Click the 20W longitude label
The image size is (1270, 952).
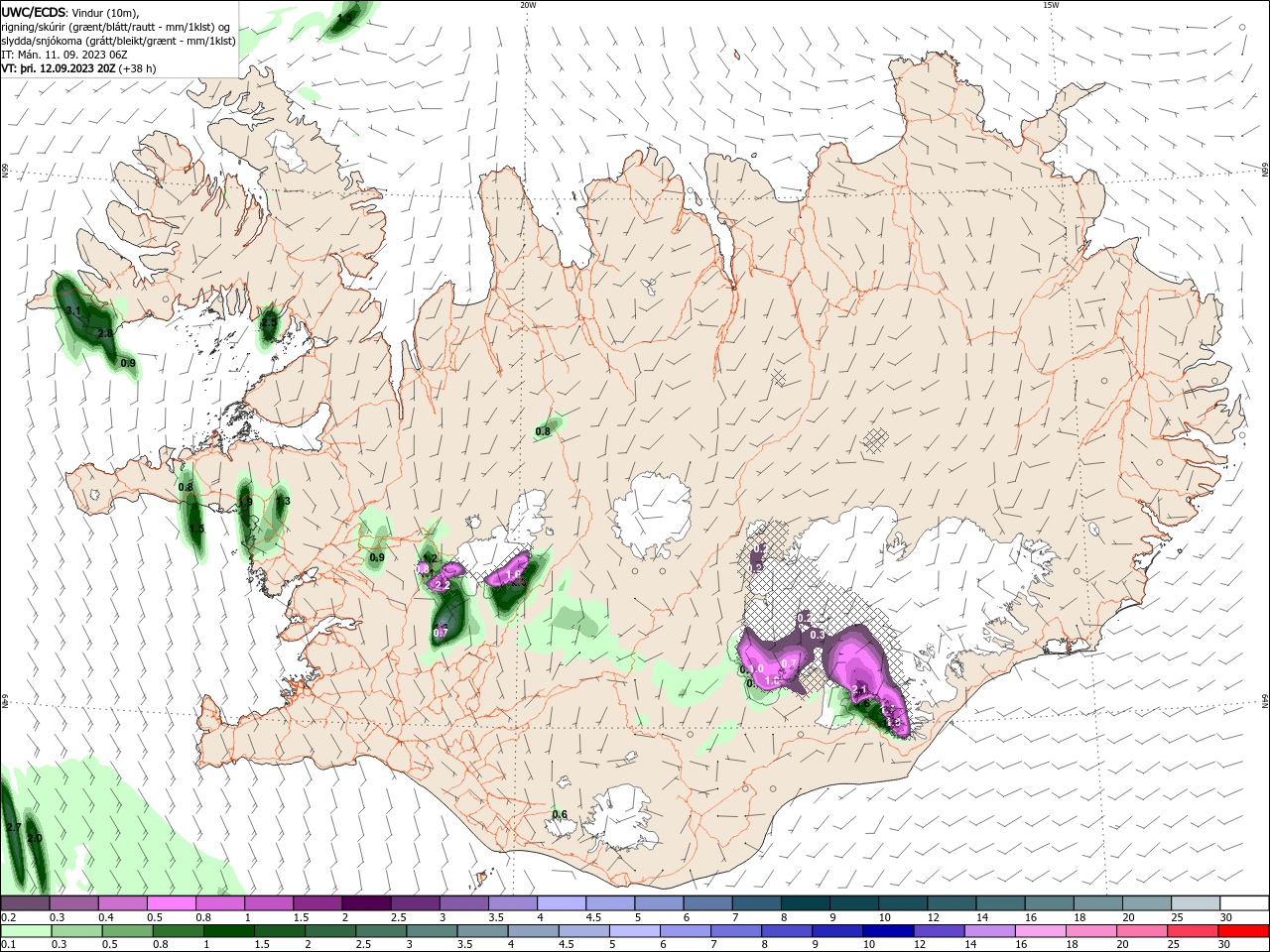tap(528, 5)
